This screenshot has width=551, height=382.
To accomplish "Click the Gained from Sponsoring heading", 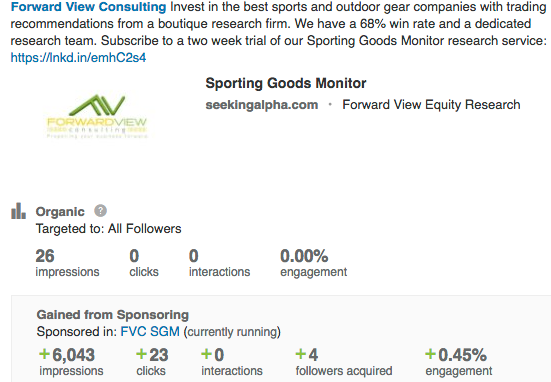I will tap(113, 315).
